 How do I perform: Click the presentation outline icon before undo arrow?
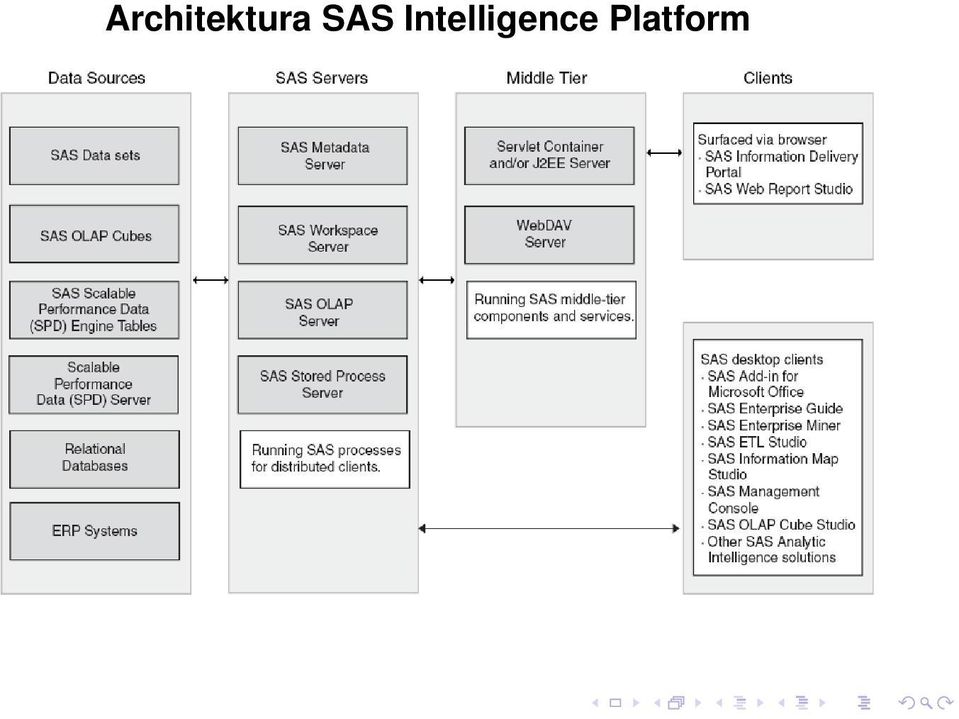[864, 702]
